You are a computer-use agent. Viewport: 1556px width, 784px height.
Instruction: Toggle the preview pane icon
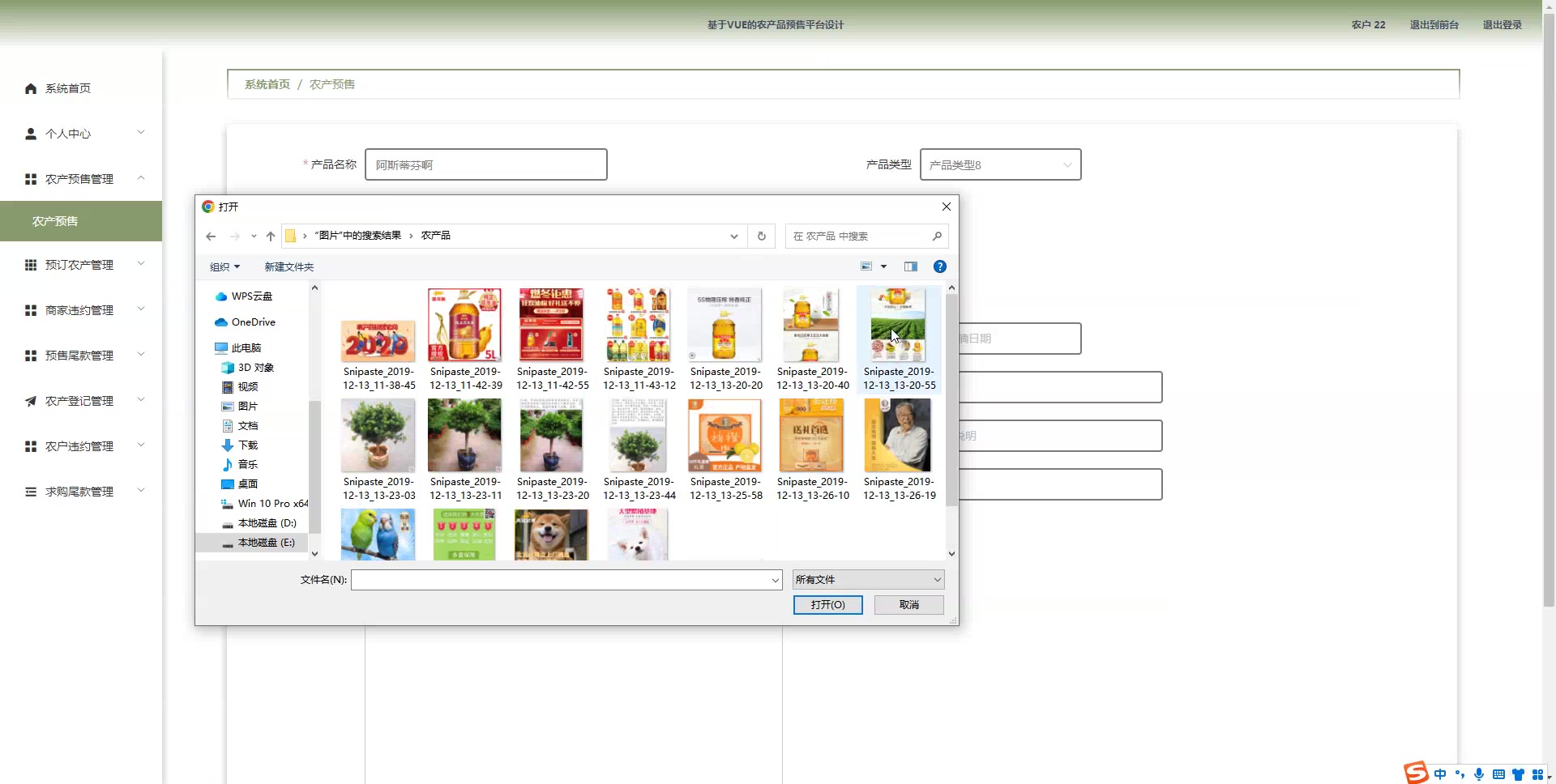click(x=911, y=266)
